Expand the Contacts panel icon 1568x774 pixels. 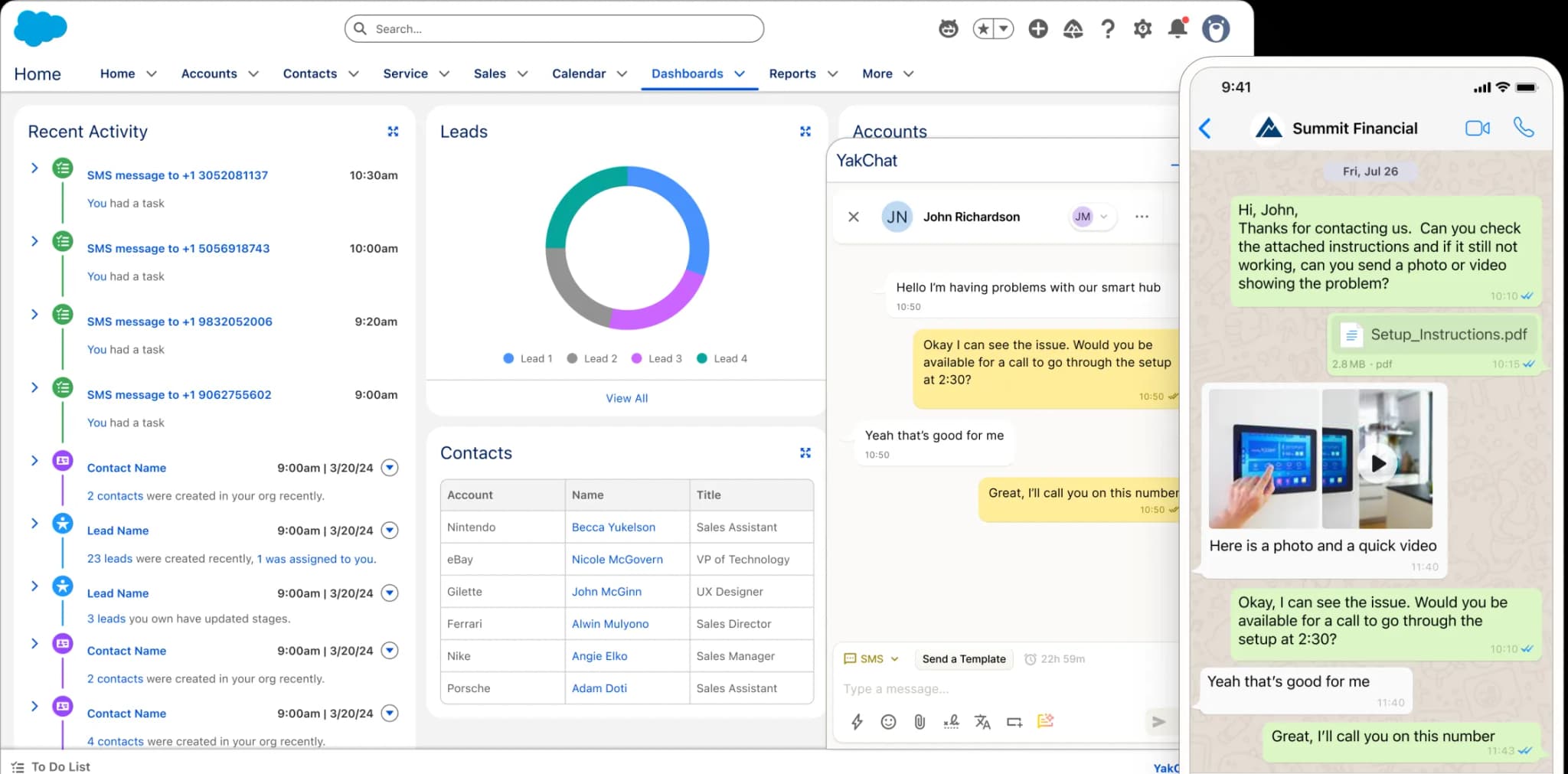[805, 453]
